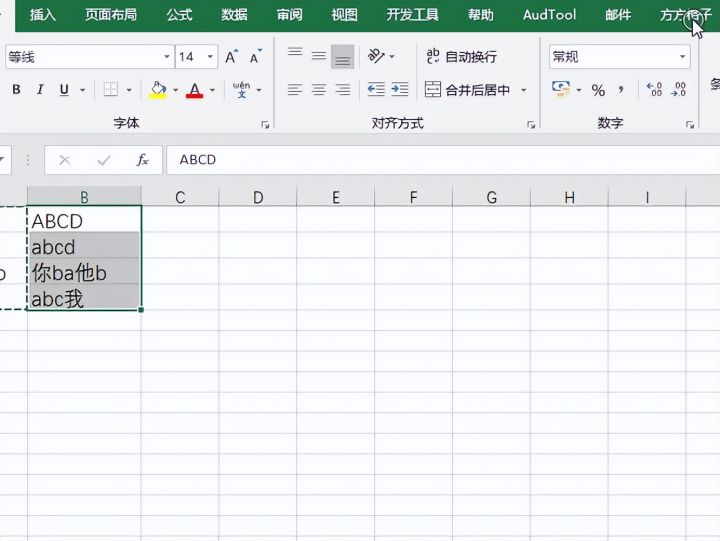Increase font size icon
This screenshot has height=541, width=720.
(231, 57)
